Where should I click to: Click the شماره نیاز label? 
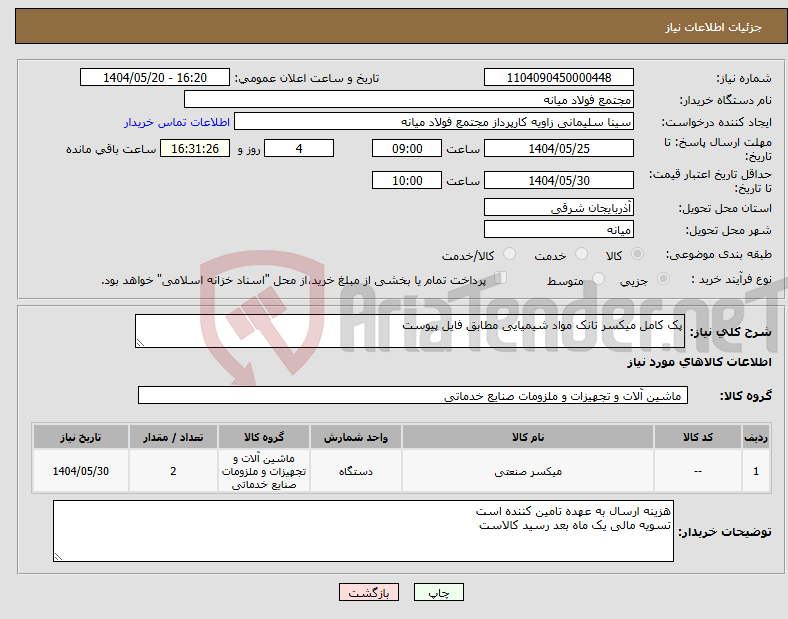point(744,78)
